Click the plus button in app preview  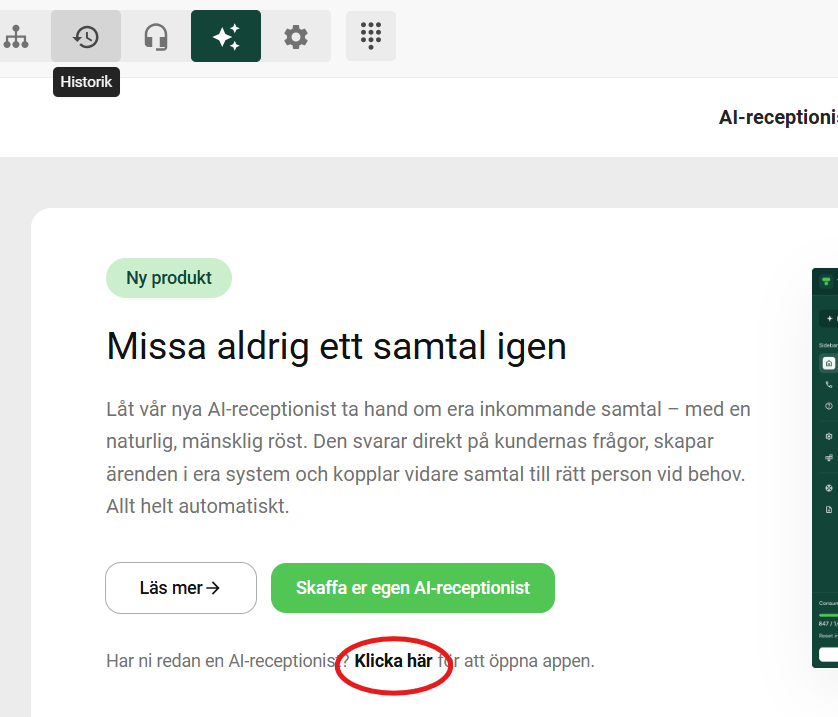[x=829, y=318]
